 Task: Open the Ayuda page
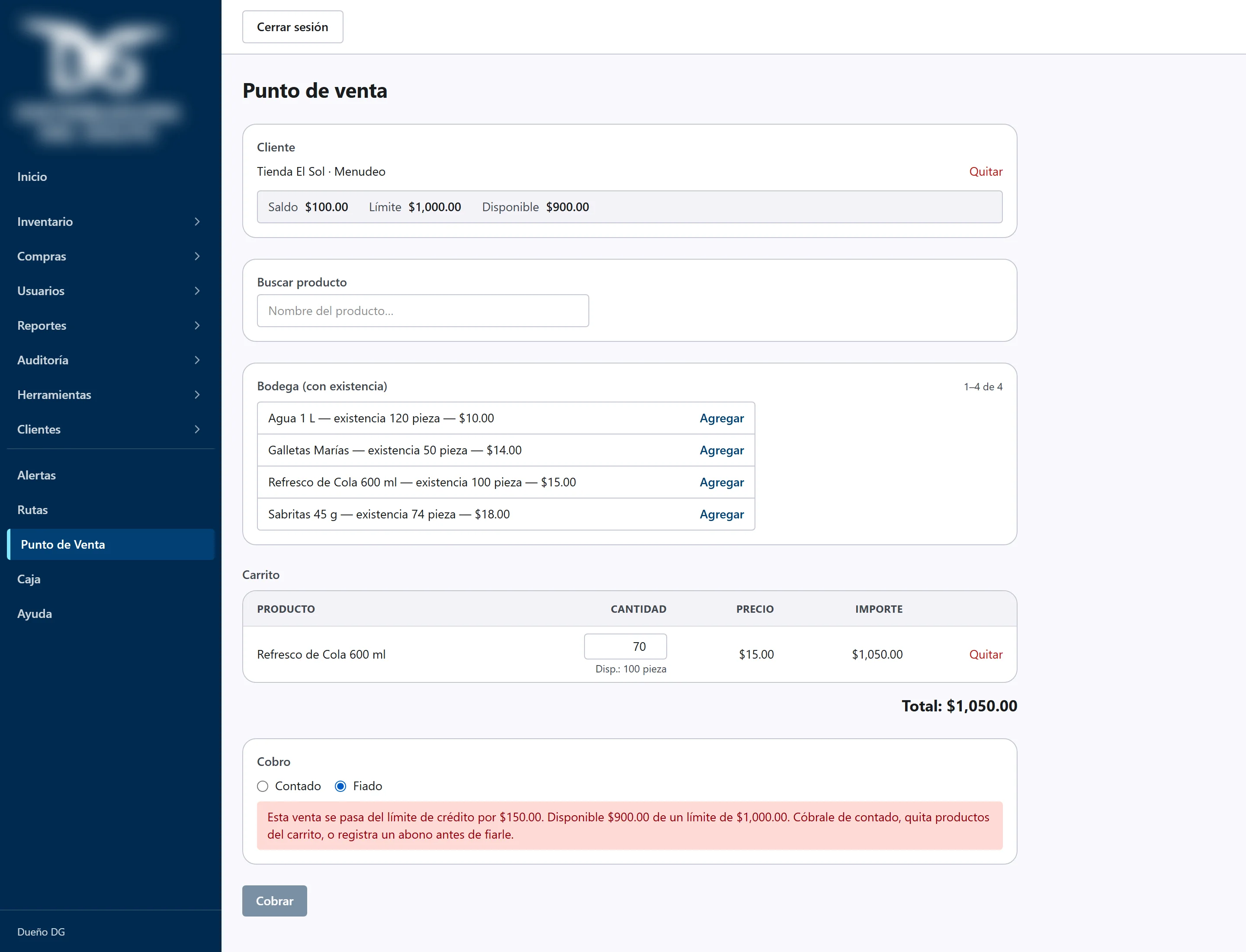[35, 613]
